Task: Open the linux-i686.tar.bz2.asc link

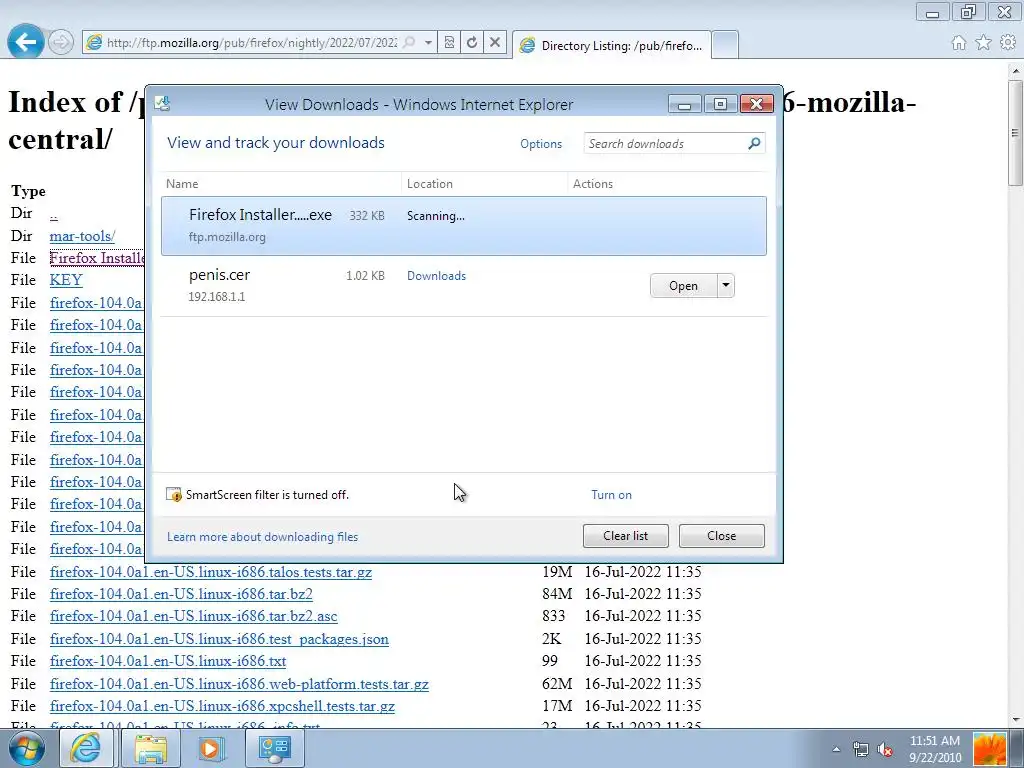Action: (193, 616)
